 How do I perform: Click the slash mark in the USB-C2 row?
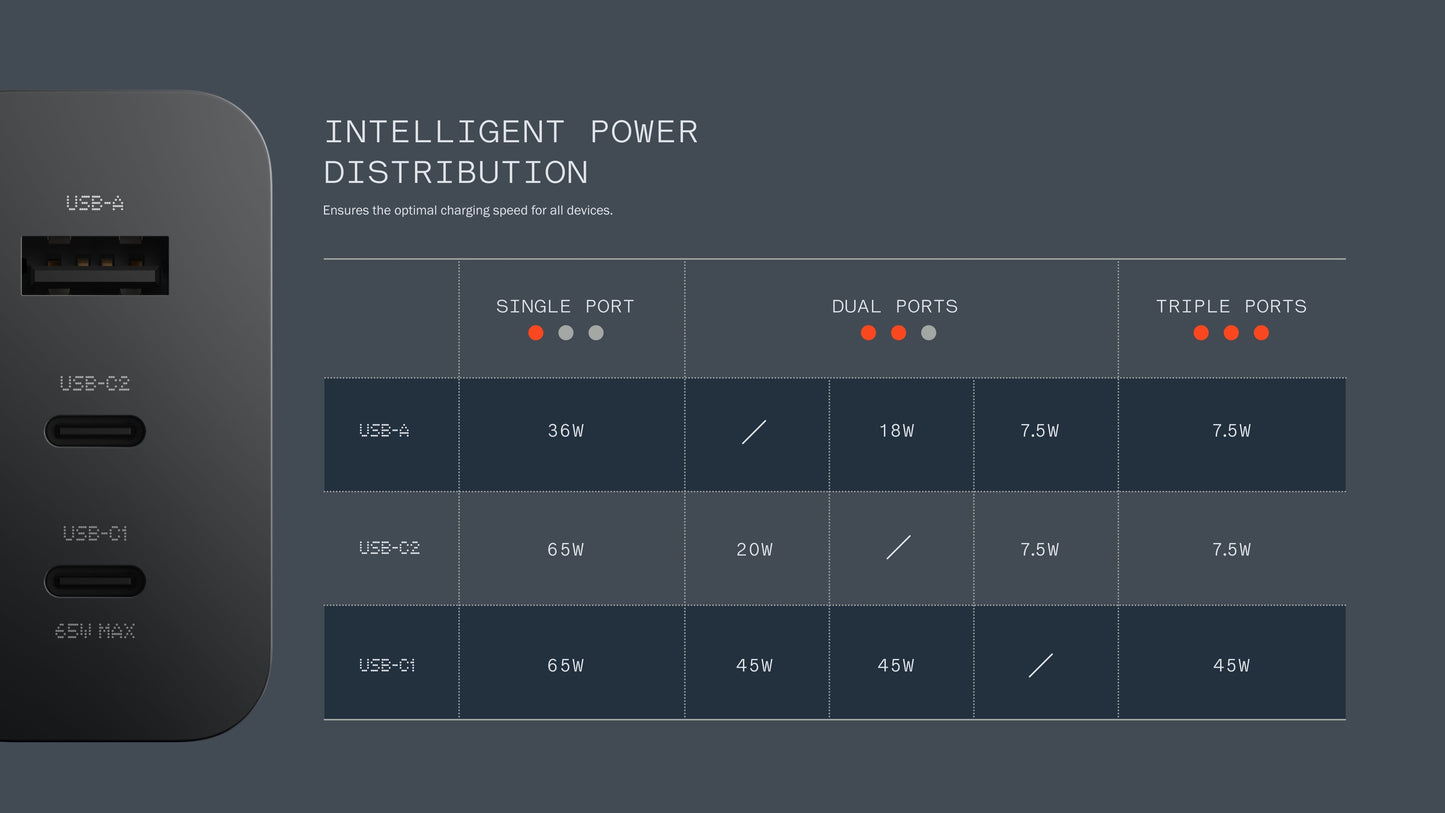click(898, 547)
